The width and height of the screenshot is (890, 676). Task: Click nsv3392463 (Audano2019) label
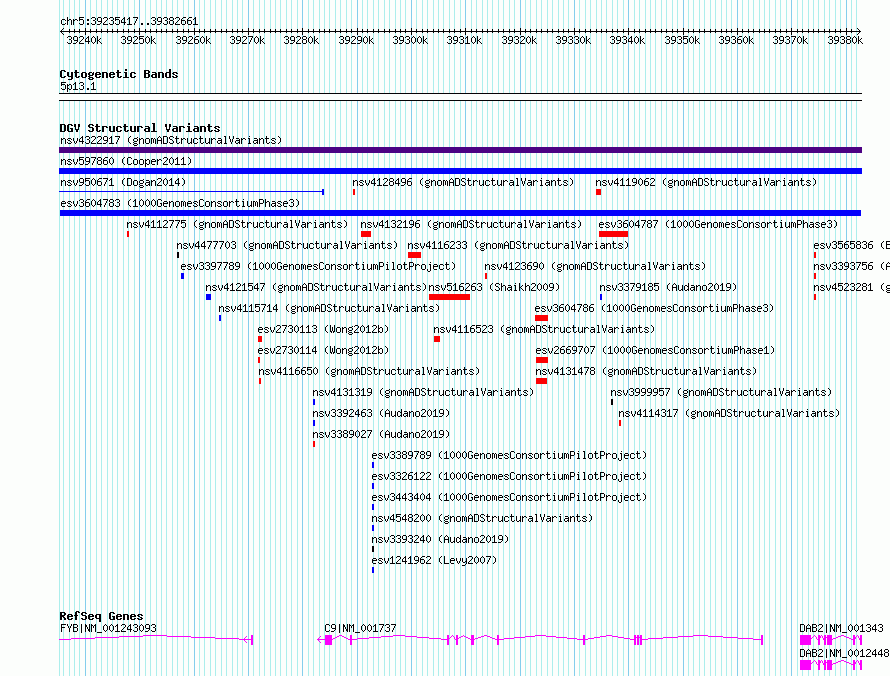pos(381,413)
